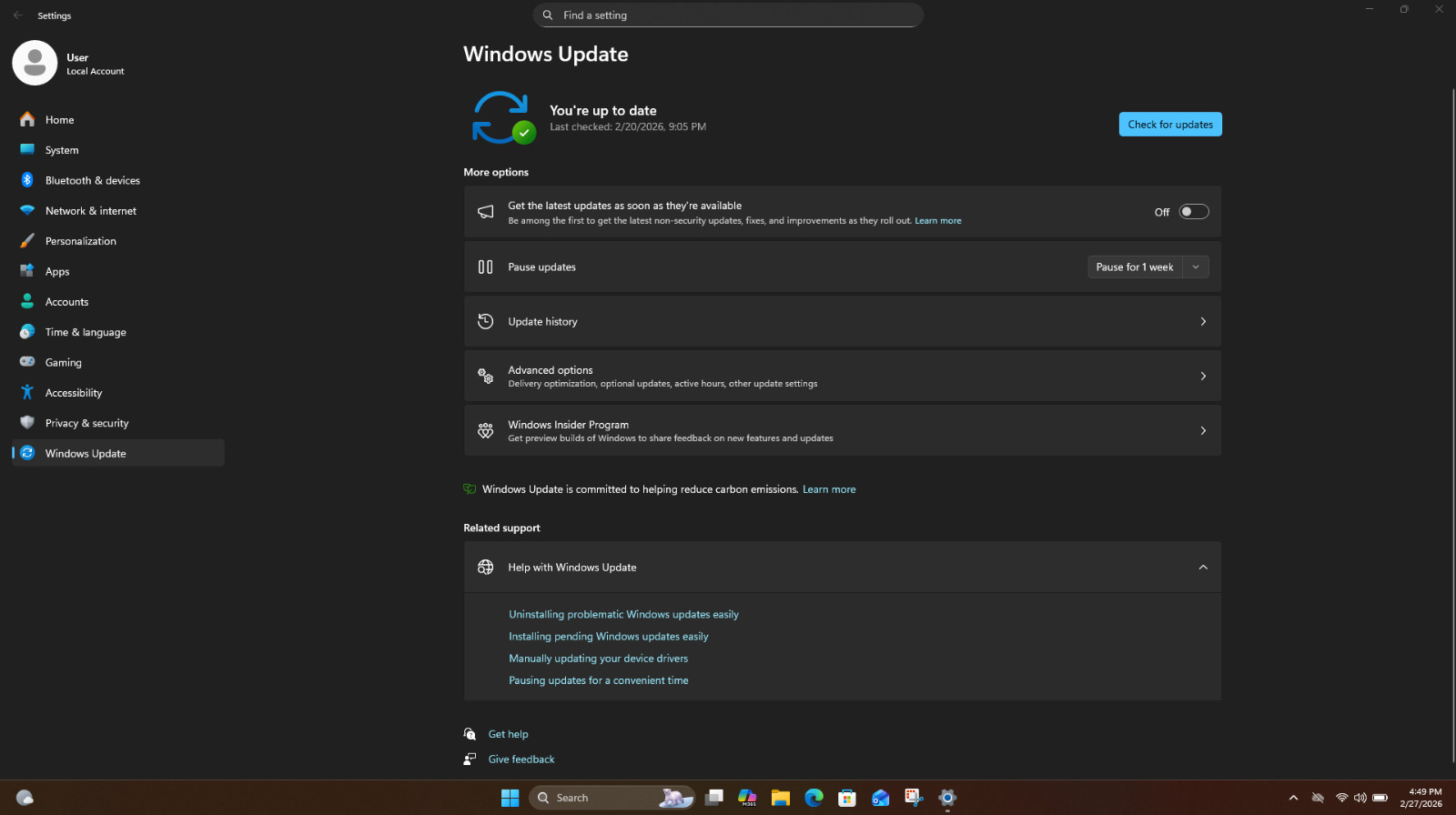Click the Privacy & security shield icon
This screenshot has height=815, width=1456.
(27, 423)
